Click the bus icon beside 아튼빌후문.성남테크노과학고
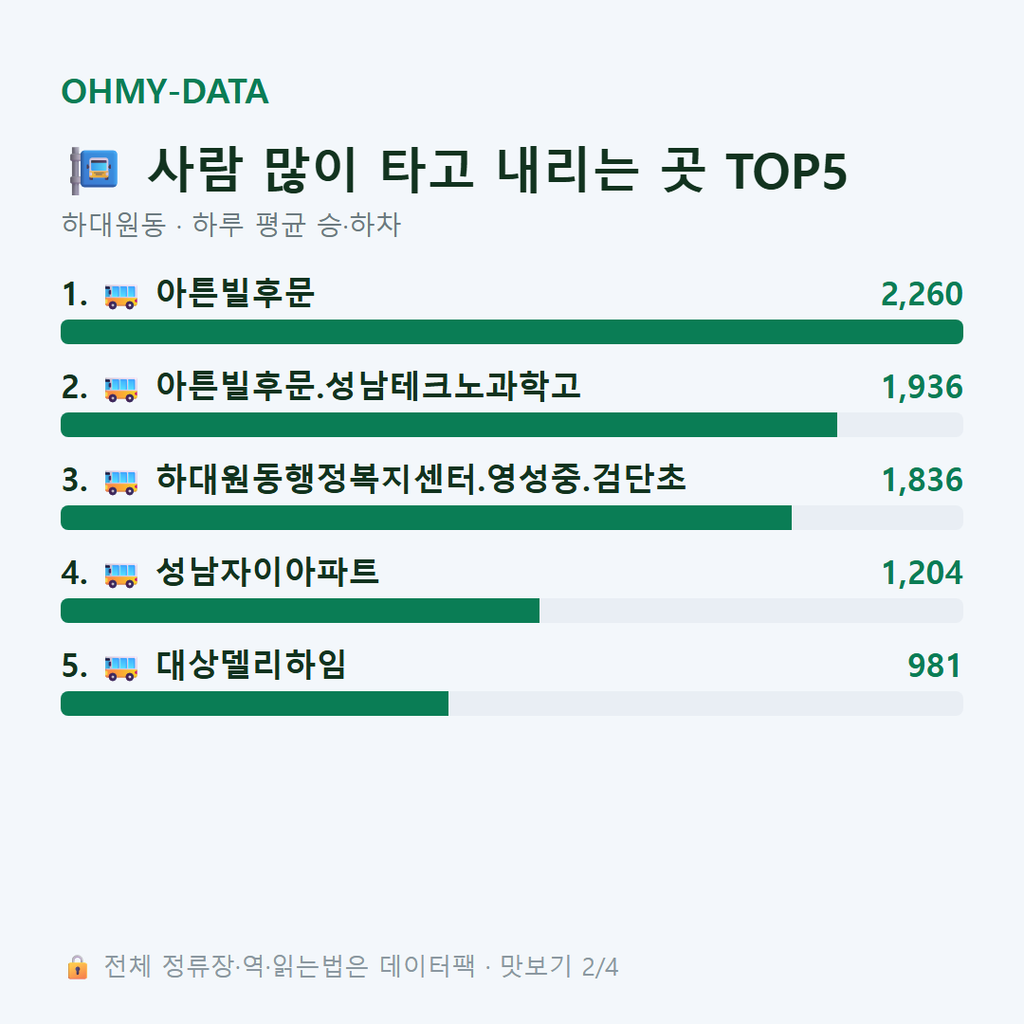1024x1024 pixels. pos(121,389)
